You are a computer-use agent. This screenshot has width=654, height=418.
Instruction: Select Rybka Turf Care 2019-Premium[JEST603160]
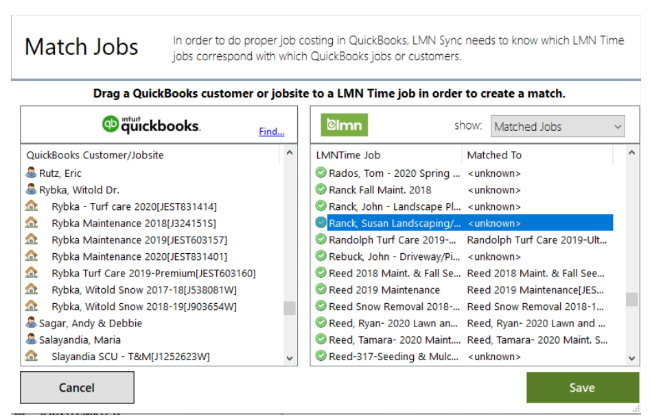153,273
